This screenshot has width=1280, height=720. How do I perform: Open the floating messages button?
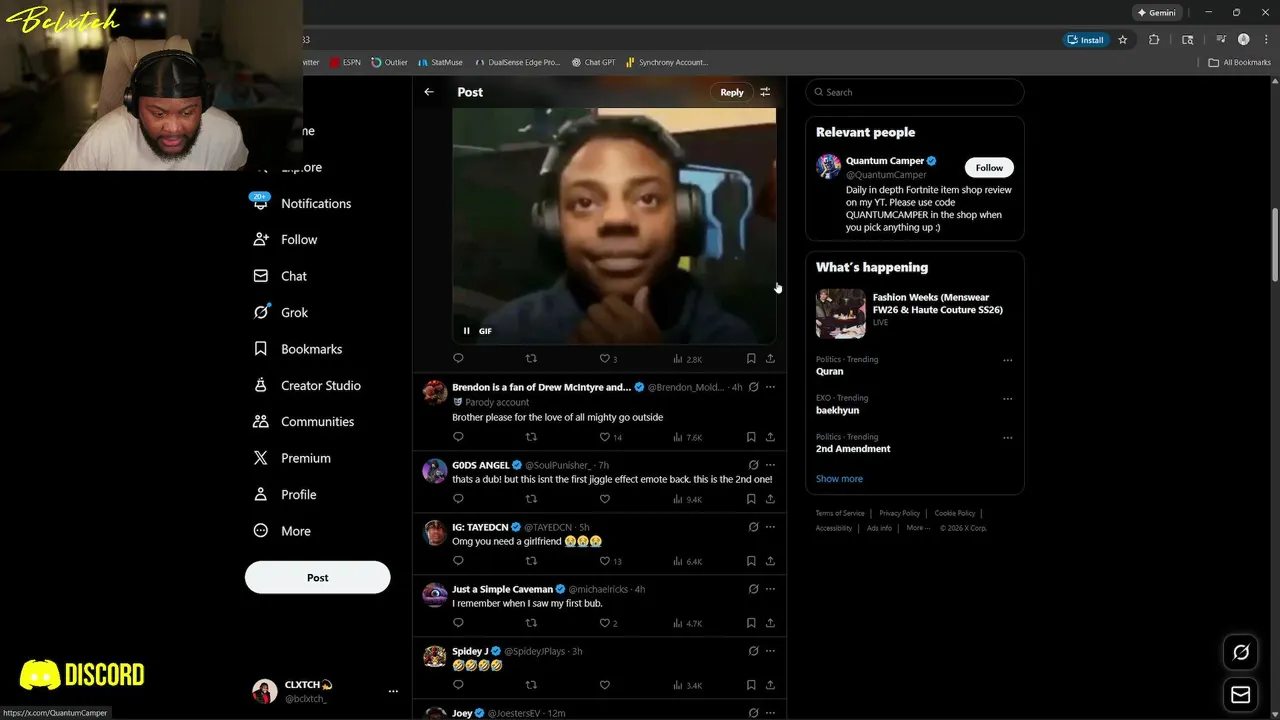click(x=1241, y=695)
